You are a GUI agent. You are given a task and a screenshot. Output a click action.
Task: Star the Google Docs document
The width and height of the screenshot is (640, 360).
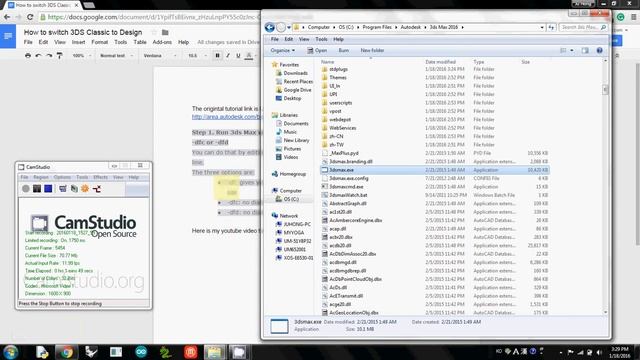pyautogui.click(x=154, y=32)
